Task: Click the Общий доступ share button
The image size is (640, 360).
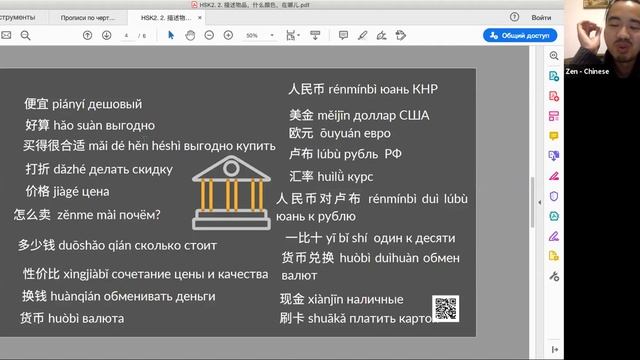Action: pyautogui.click(x=520, y=36)
